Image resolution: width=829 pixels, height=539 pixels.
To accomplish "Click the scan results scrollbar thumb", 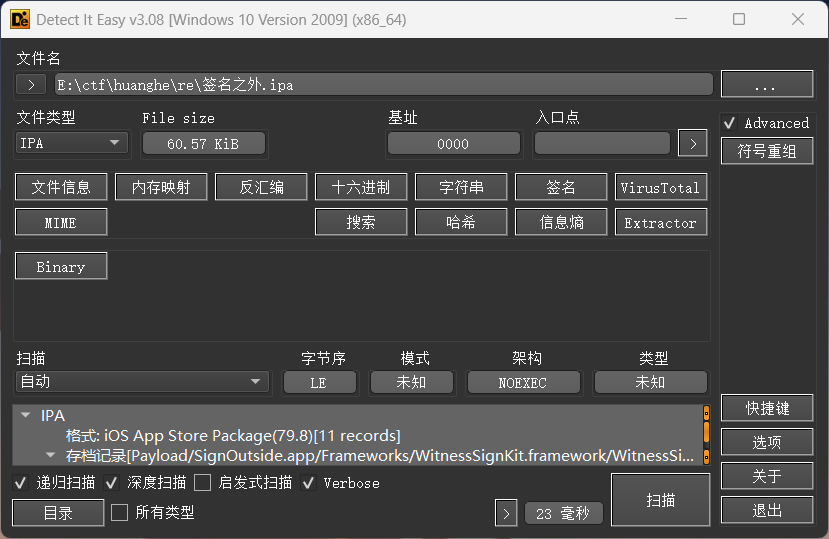I will pyautogui.click(x=706, y=432).
